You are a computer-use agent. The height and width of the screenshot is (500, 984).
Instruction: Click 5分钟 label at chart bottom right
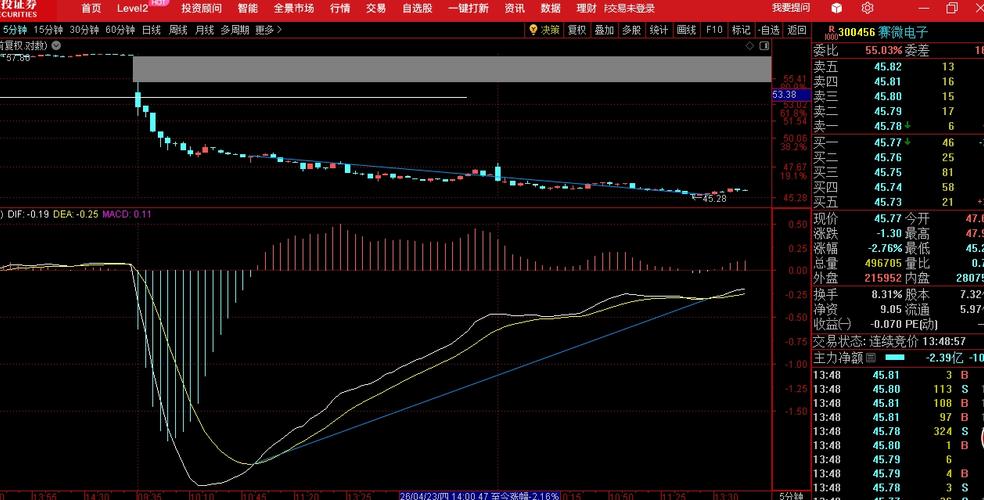tap(790, 496)
